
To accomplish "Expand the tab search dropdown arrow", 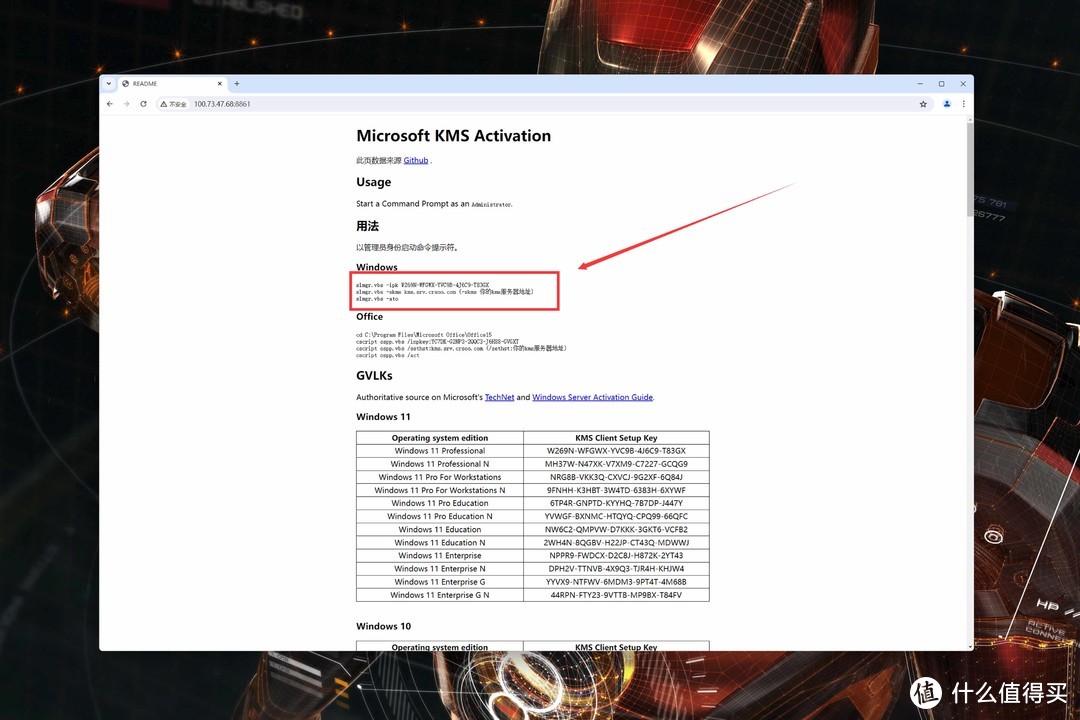I will pos(109,84).
